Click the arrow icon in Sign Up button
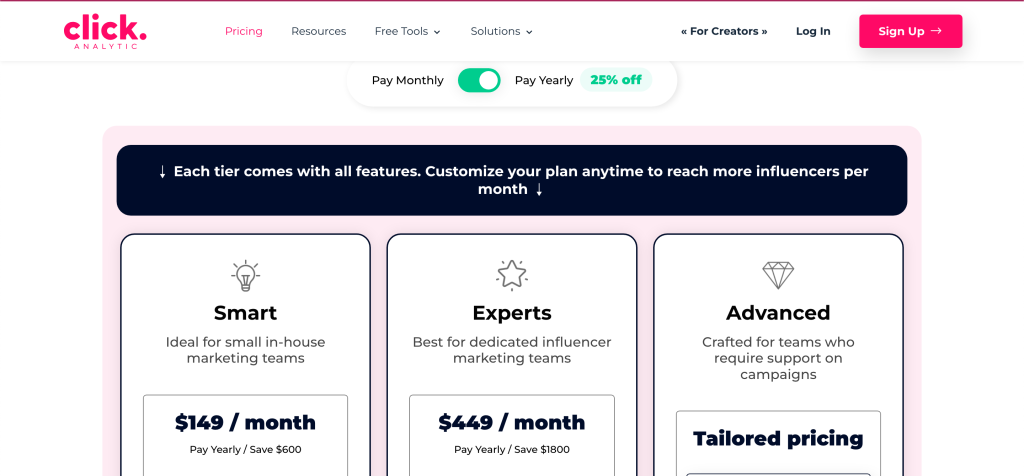The height and width of the screenshot is (476, 1024). pyautogui.click(x=936, y=31)
